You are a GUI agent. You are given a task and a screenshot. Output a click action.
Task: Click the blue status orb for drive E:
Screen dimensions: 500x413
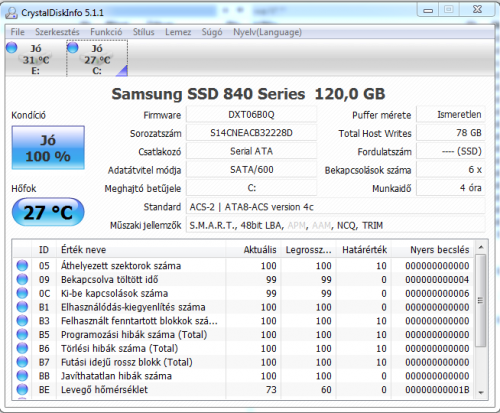click(12, 48)
